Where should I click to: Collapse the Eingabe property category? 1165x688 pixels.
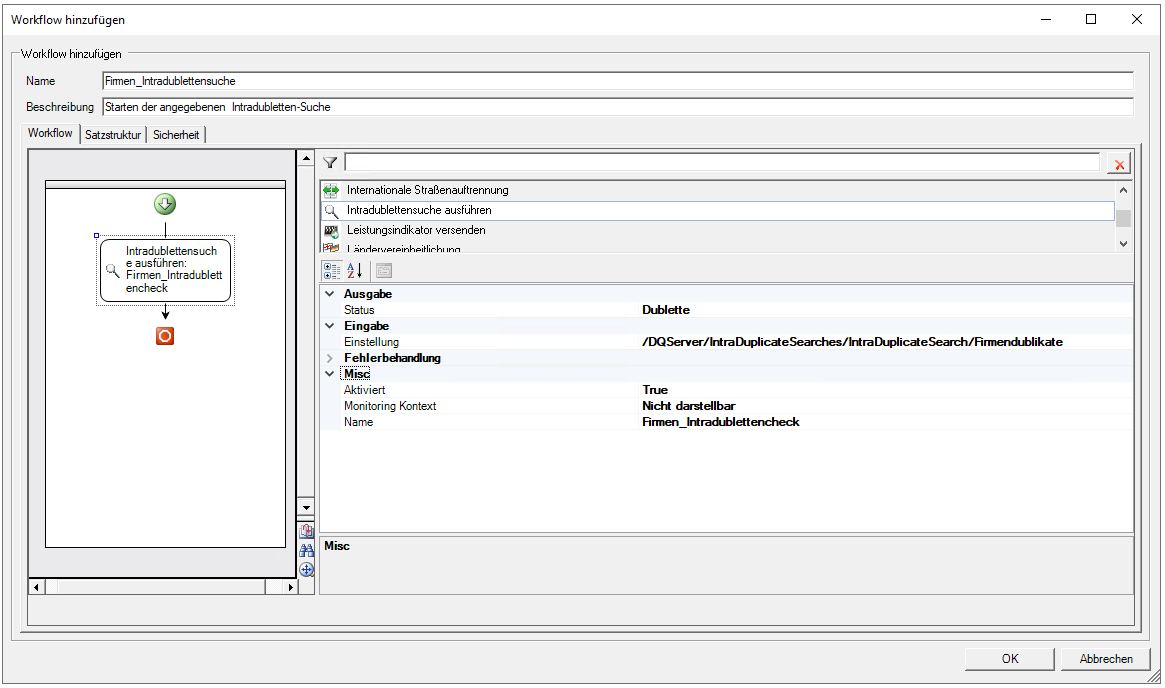point(330,325)
